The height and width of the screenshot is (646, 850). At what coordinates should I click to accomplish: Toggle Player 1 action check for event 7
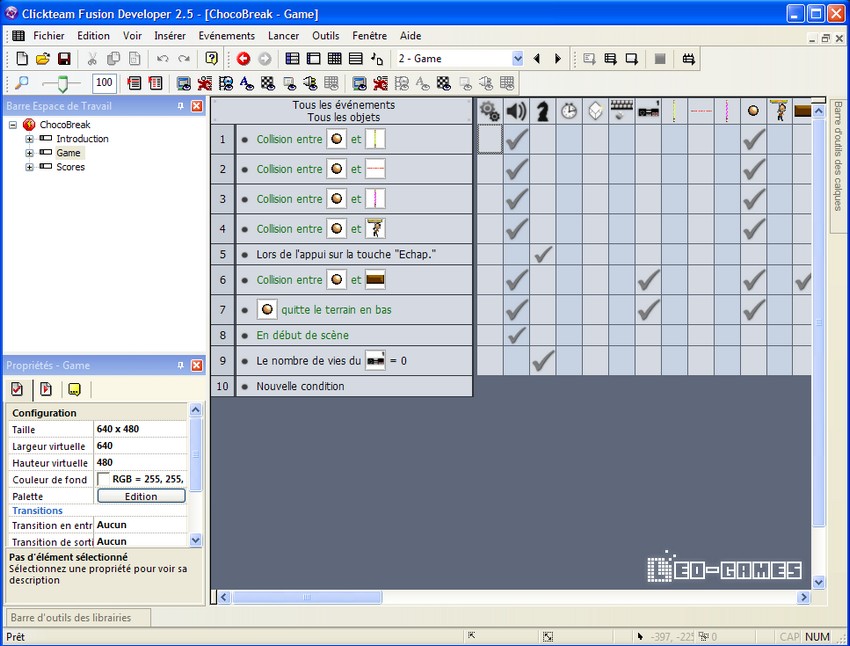point(648,309)
